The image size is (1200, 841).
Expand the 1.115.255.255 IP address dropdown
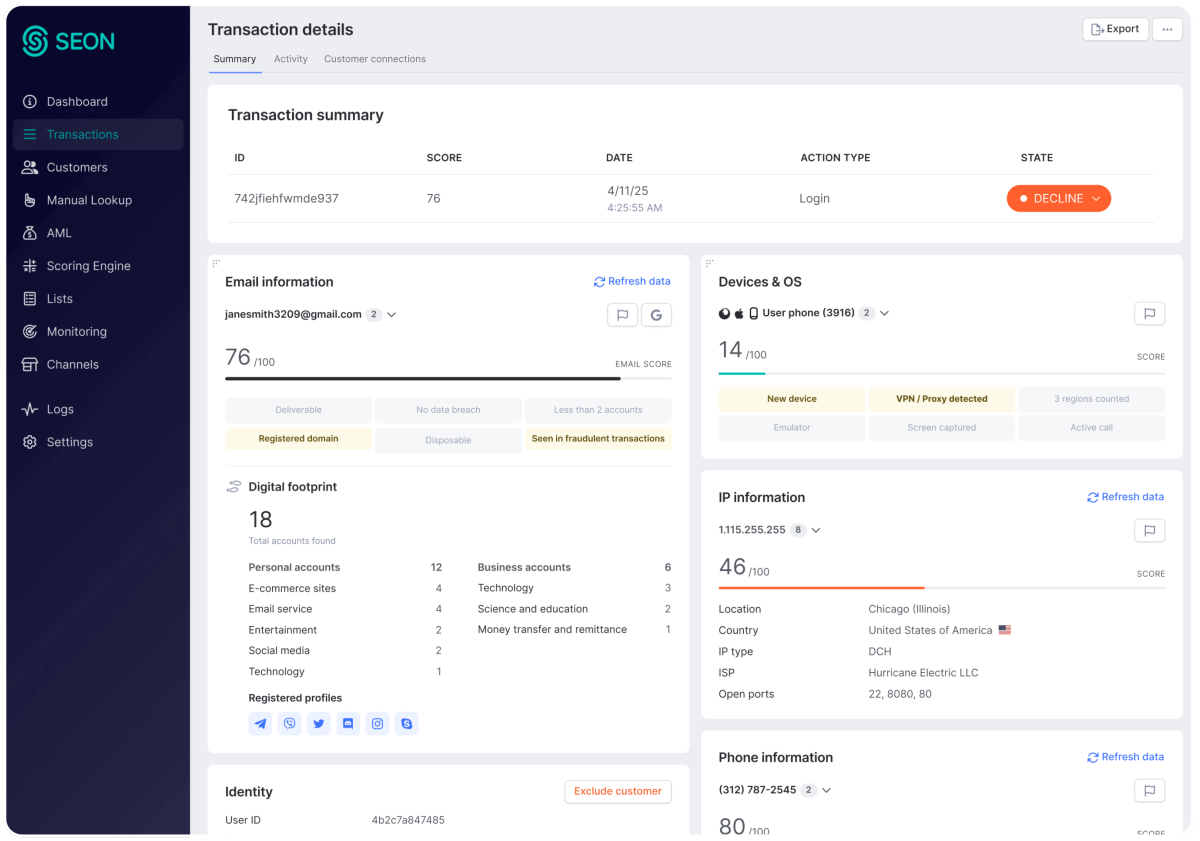tap(816, 530)
